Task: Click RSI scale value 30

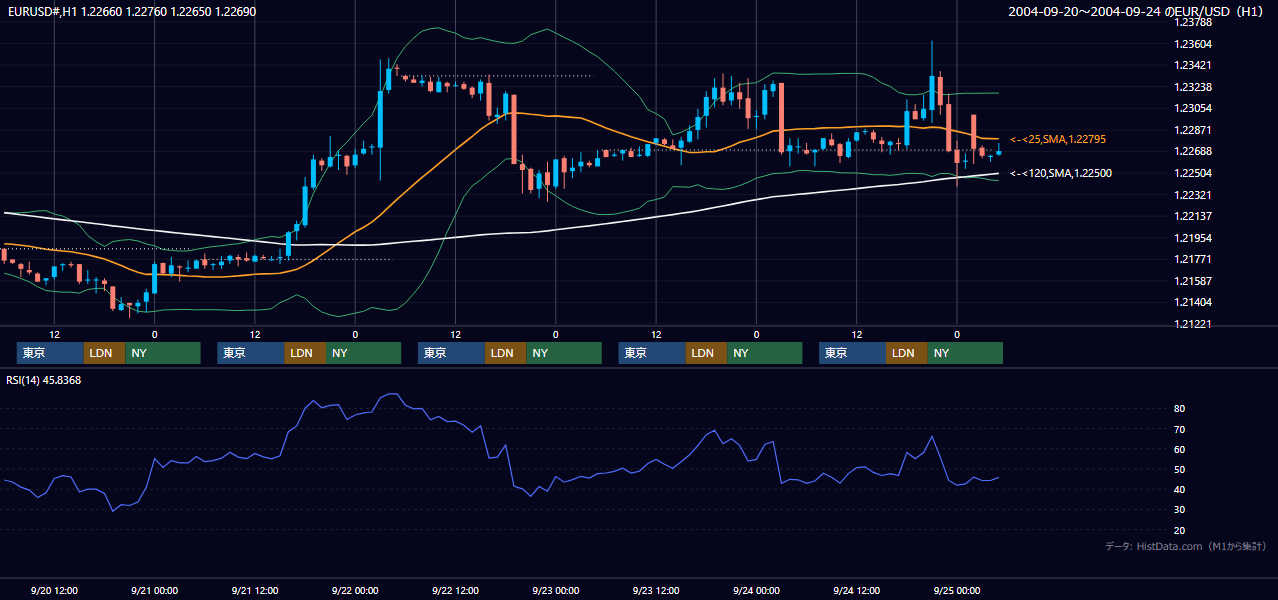Action: coord(1180,510)
